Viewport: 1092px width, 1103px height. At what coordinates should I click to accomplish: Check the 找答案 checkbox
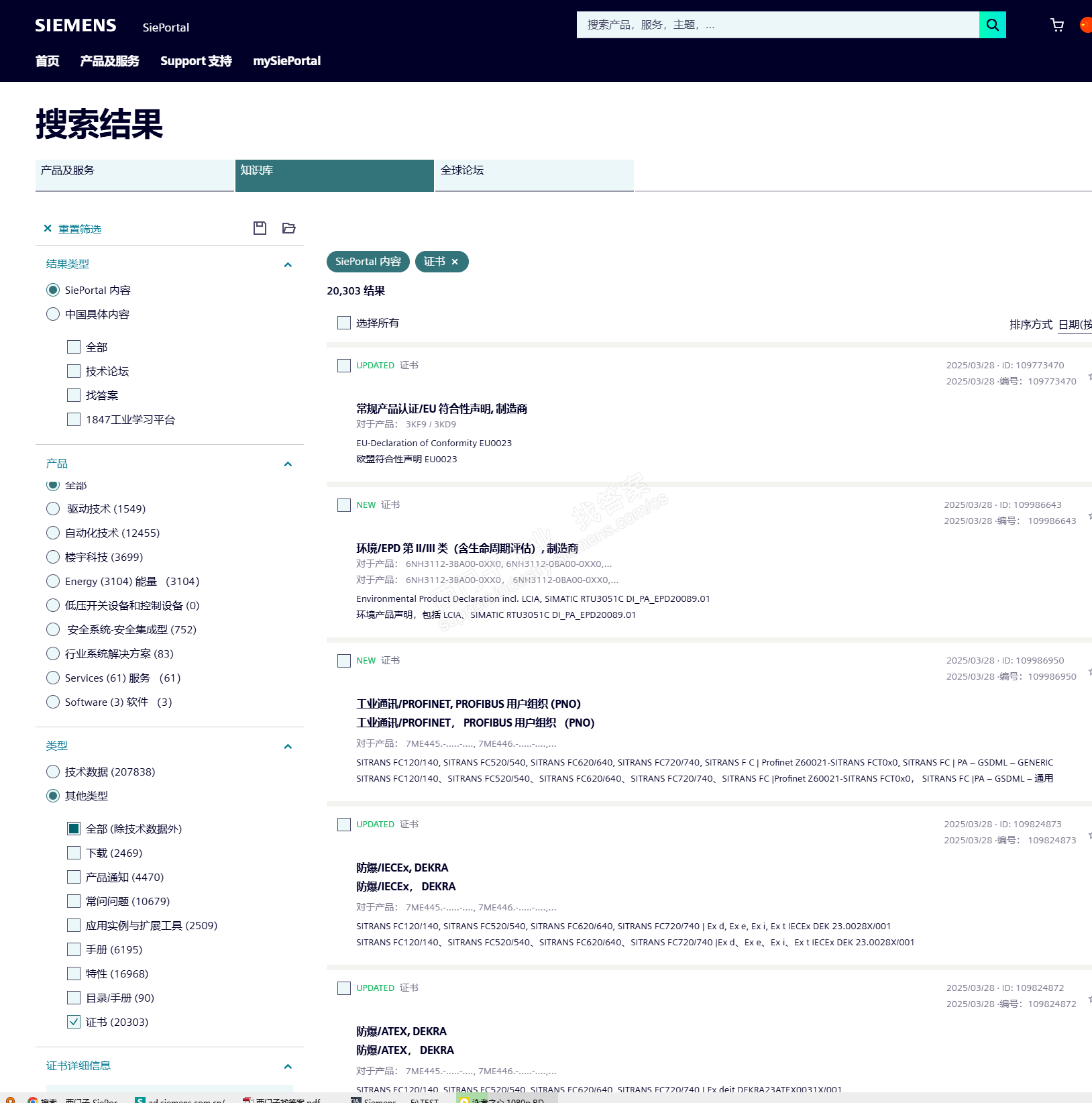[74, 395]
